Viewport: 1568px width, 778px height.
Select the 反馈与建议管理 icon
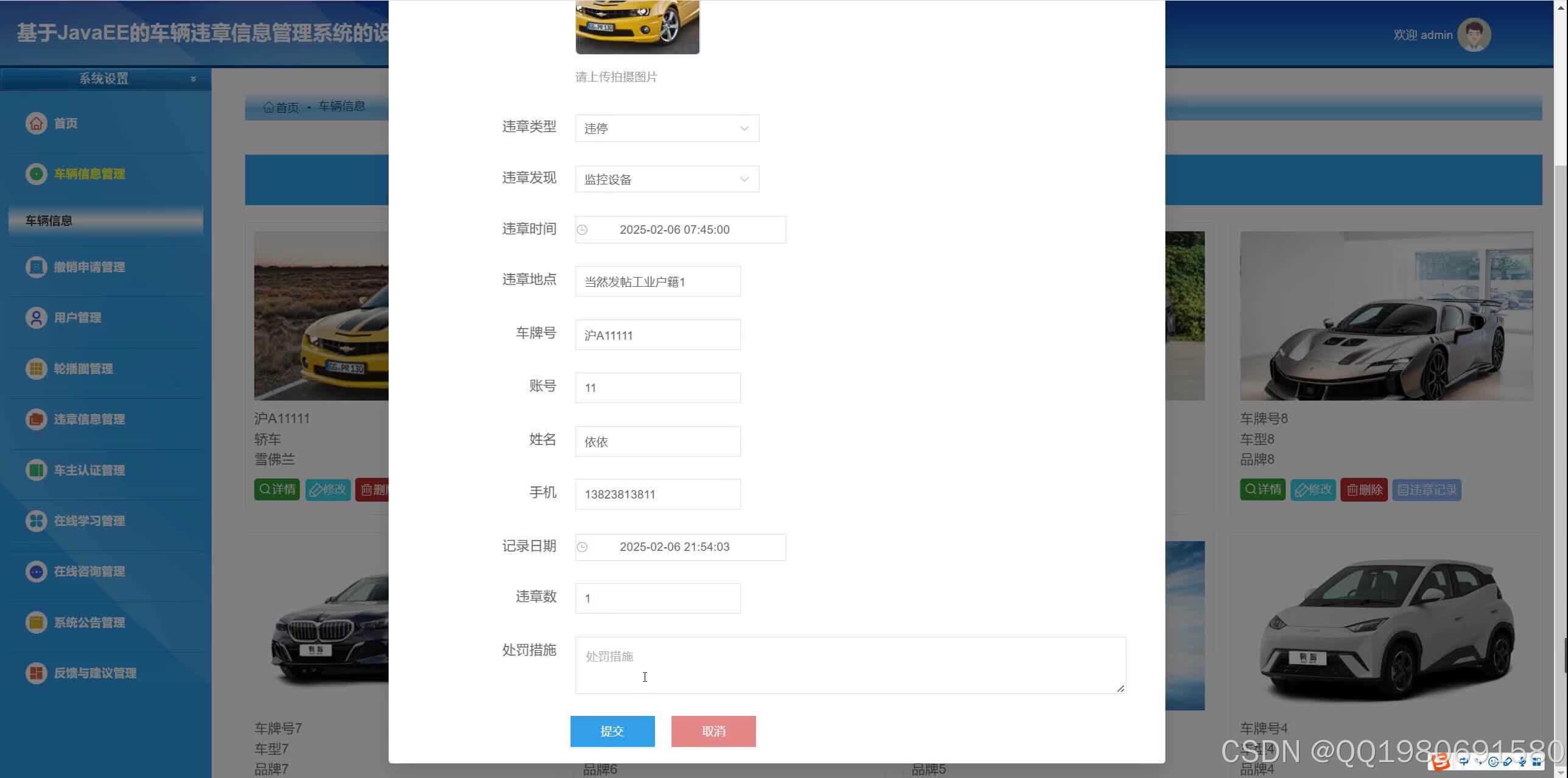37,673
